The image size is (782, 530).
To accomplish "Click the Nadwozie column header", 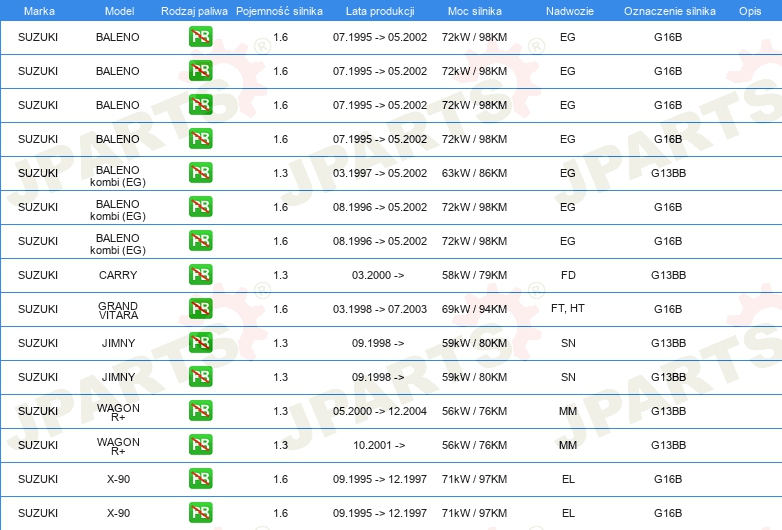I will click(x=570, y=11).
